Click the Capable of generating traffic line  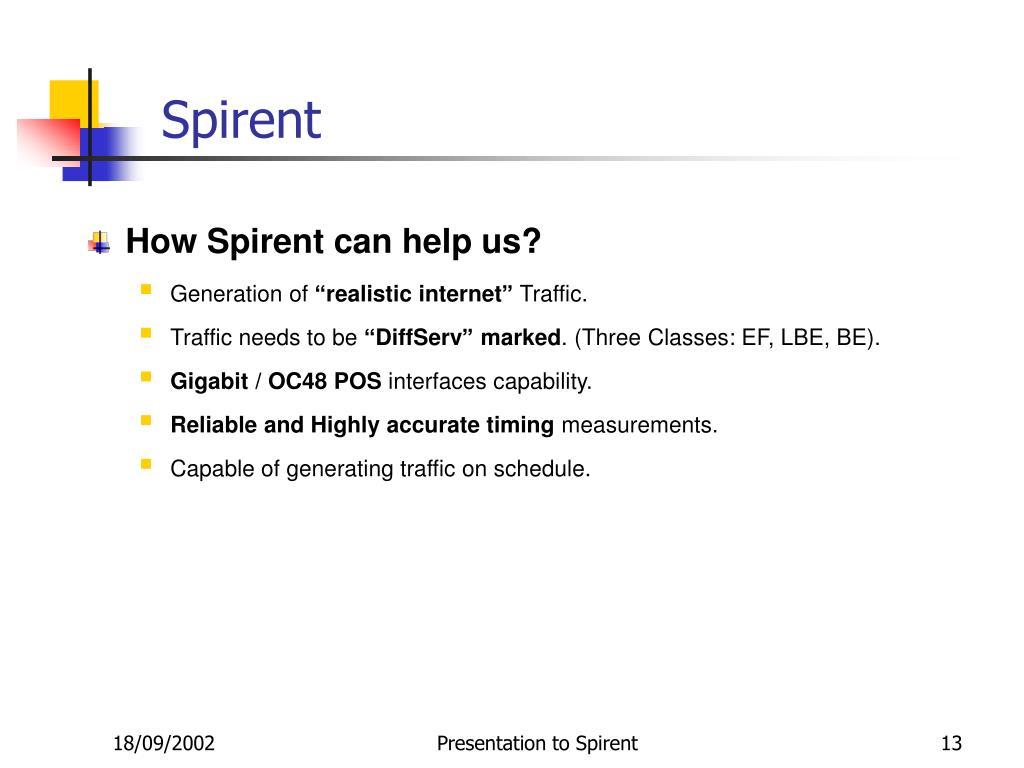380,469
